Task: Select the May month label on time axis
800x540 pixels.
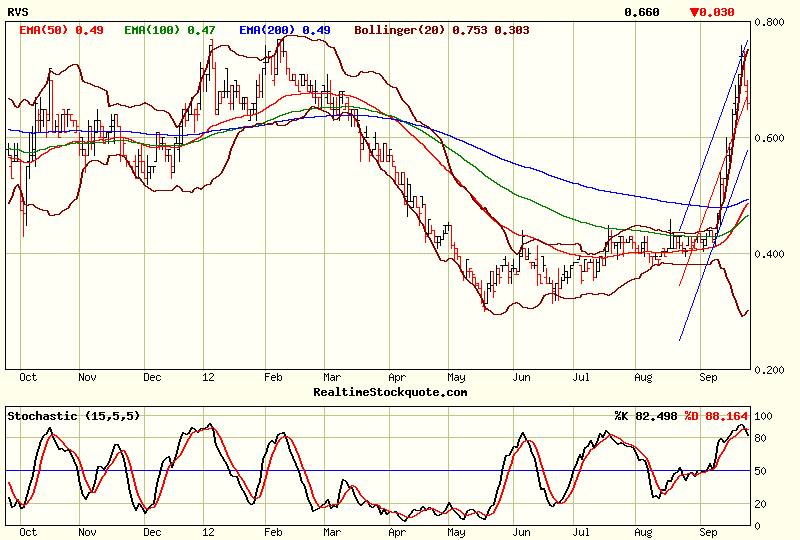Action: (456, 378)
